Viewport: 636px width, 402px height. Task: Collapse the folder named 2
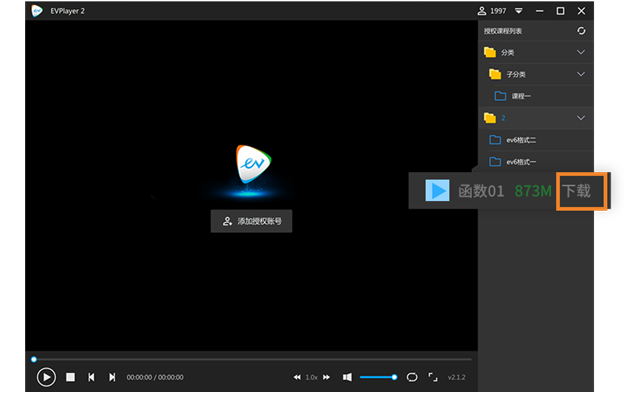coord(581,118)
